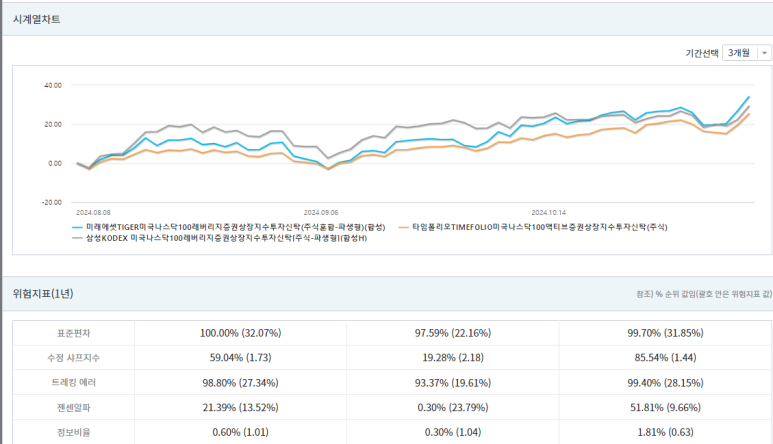Click the 0.30% (23.79%) cell

[453, 408]
